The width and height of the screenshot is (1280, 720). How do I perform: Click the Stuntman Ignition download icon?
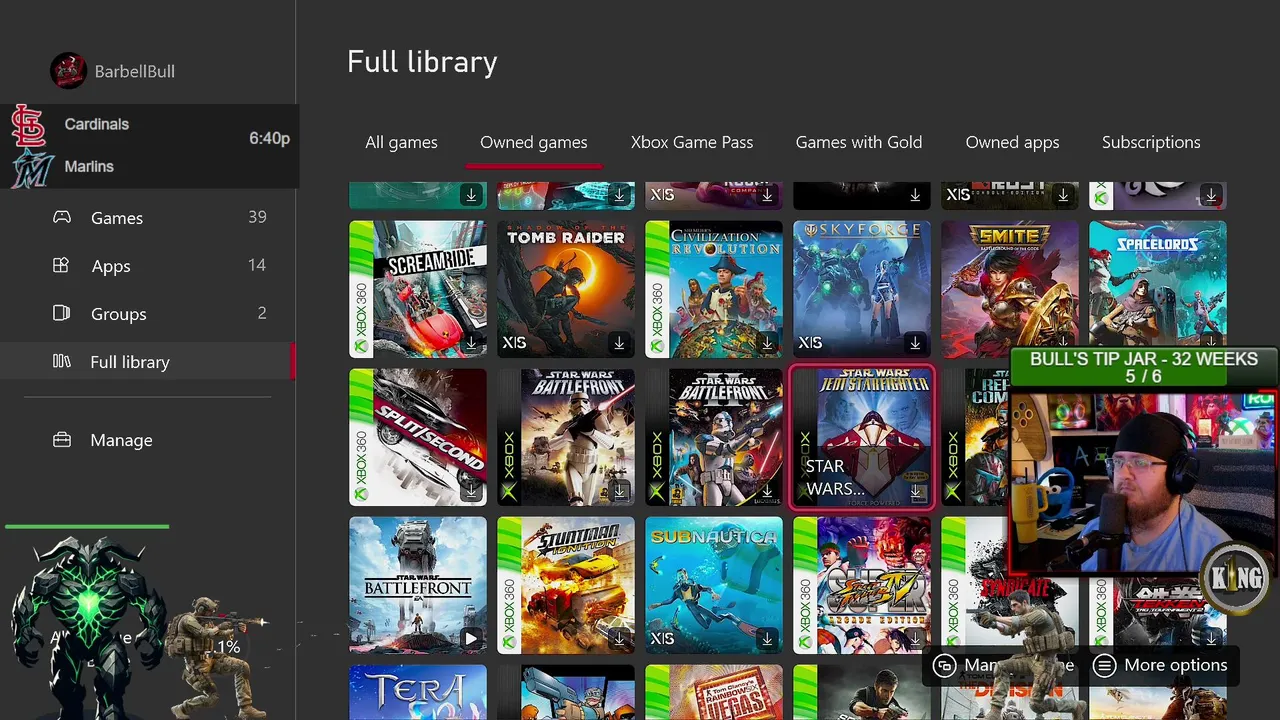pyautogui.click(x=619, y=639)
